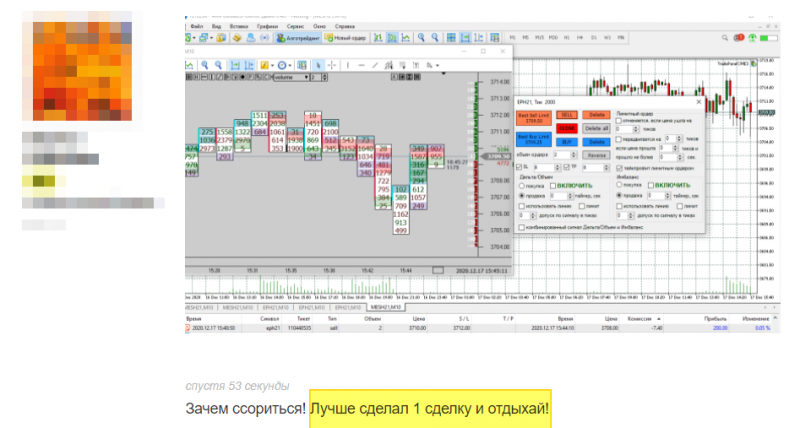Show Market Watch via toolbar icon
Image resolution: width=800 pixels, height=428 pixels.
pos(221,38)
